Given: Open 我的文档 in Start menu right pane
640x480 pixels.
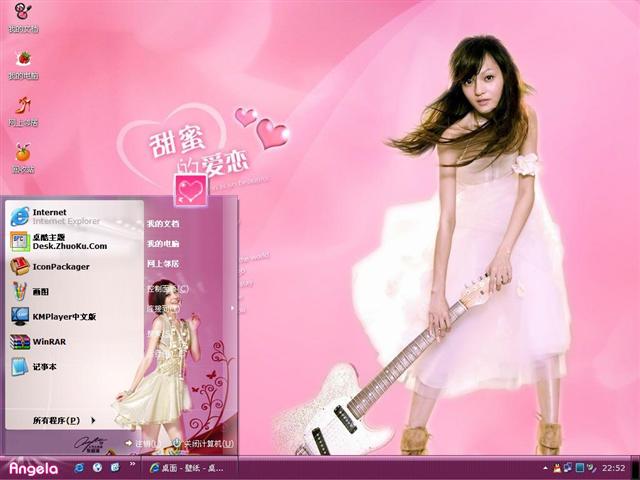Looking at the screenshot, I should click(x=163, y=223).
